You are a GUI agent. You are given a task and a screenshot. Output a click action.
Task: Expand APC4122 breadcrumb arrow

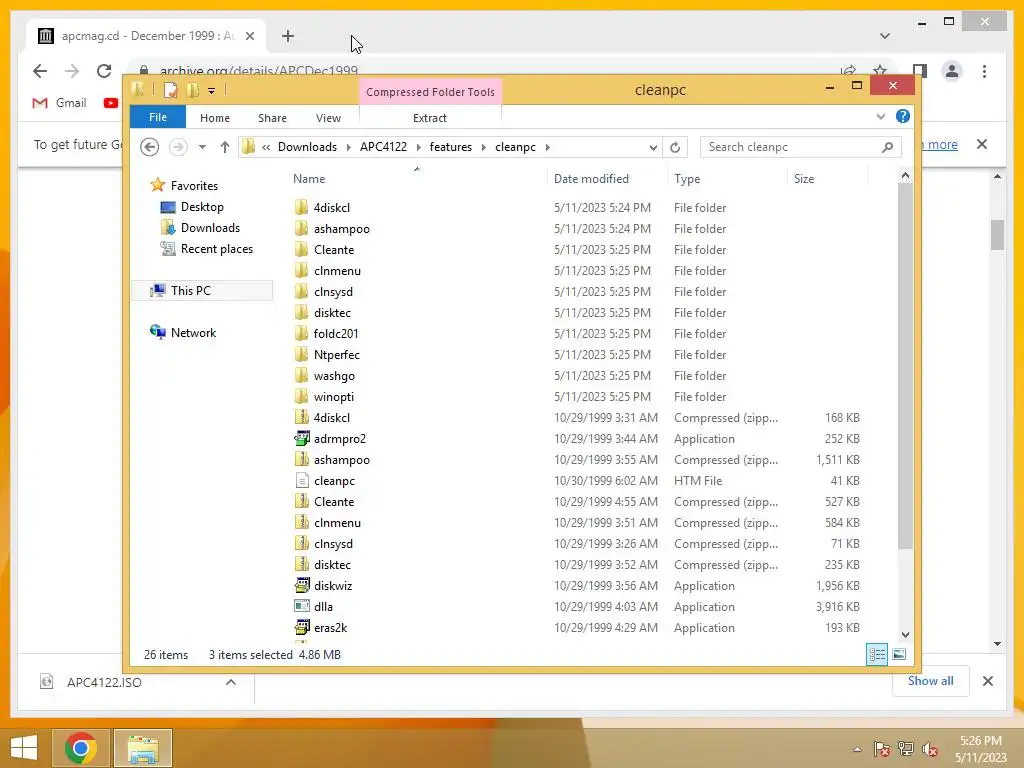coord(419,148)
